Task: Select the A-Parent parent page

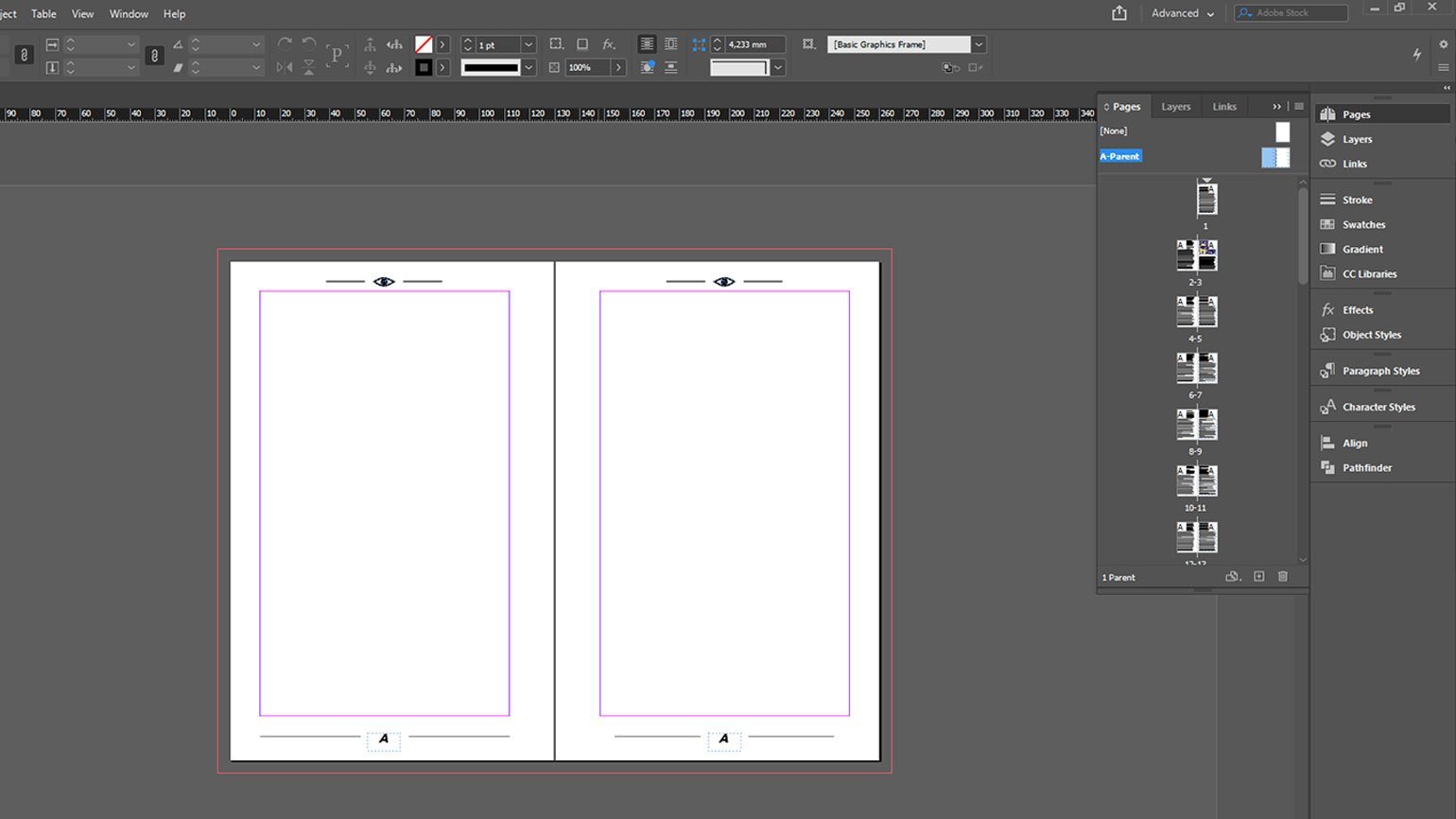Action: click(1120, 156)
